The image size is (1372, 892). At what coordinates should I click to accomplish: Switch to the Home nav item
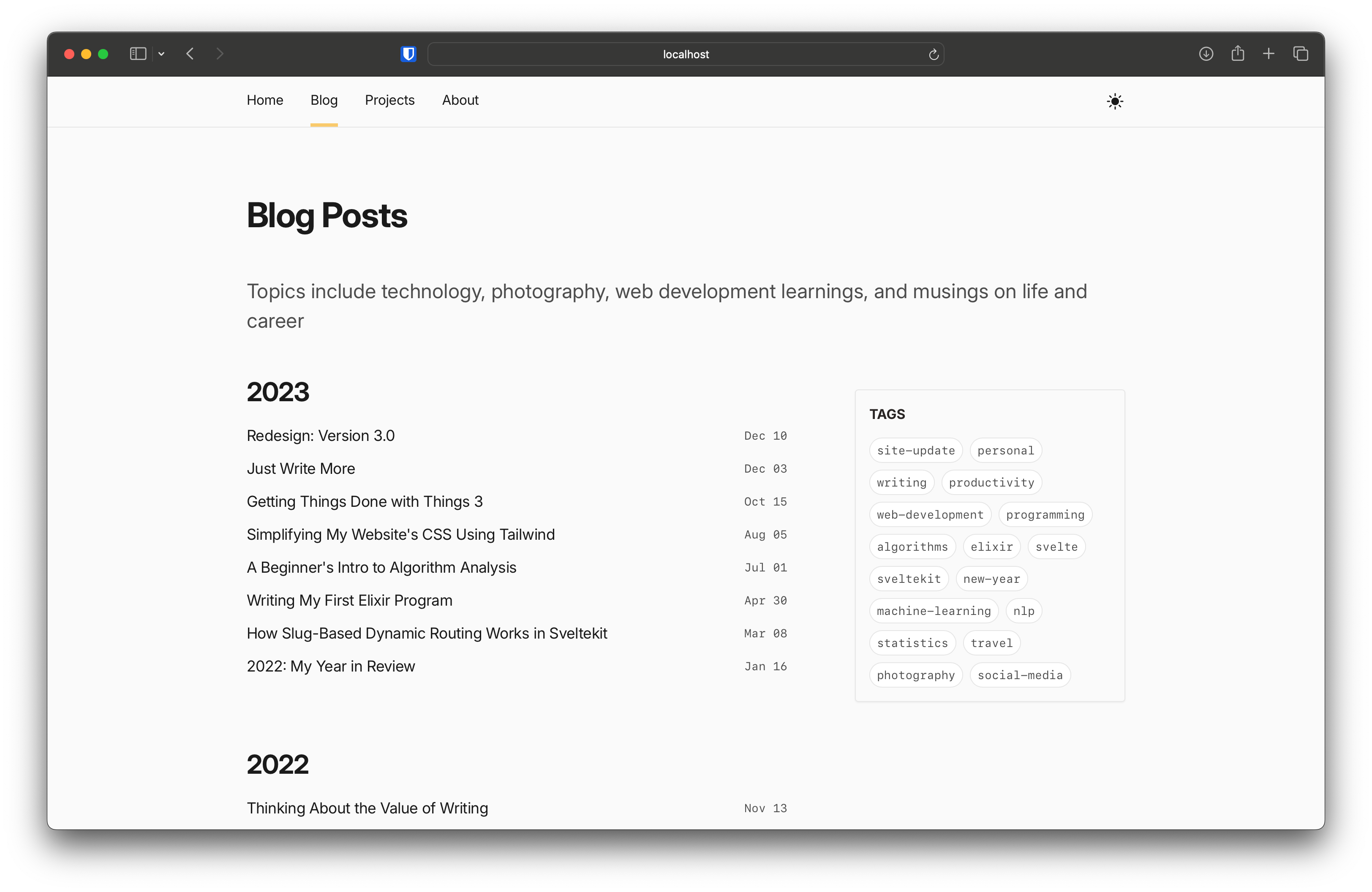pyautogui.click(x=264, y=100)
